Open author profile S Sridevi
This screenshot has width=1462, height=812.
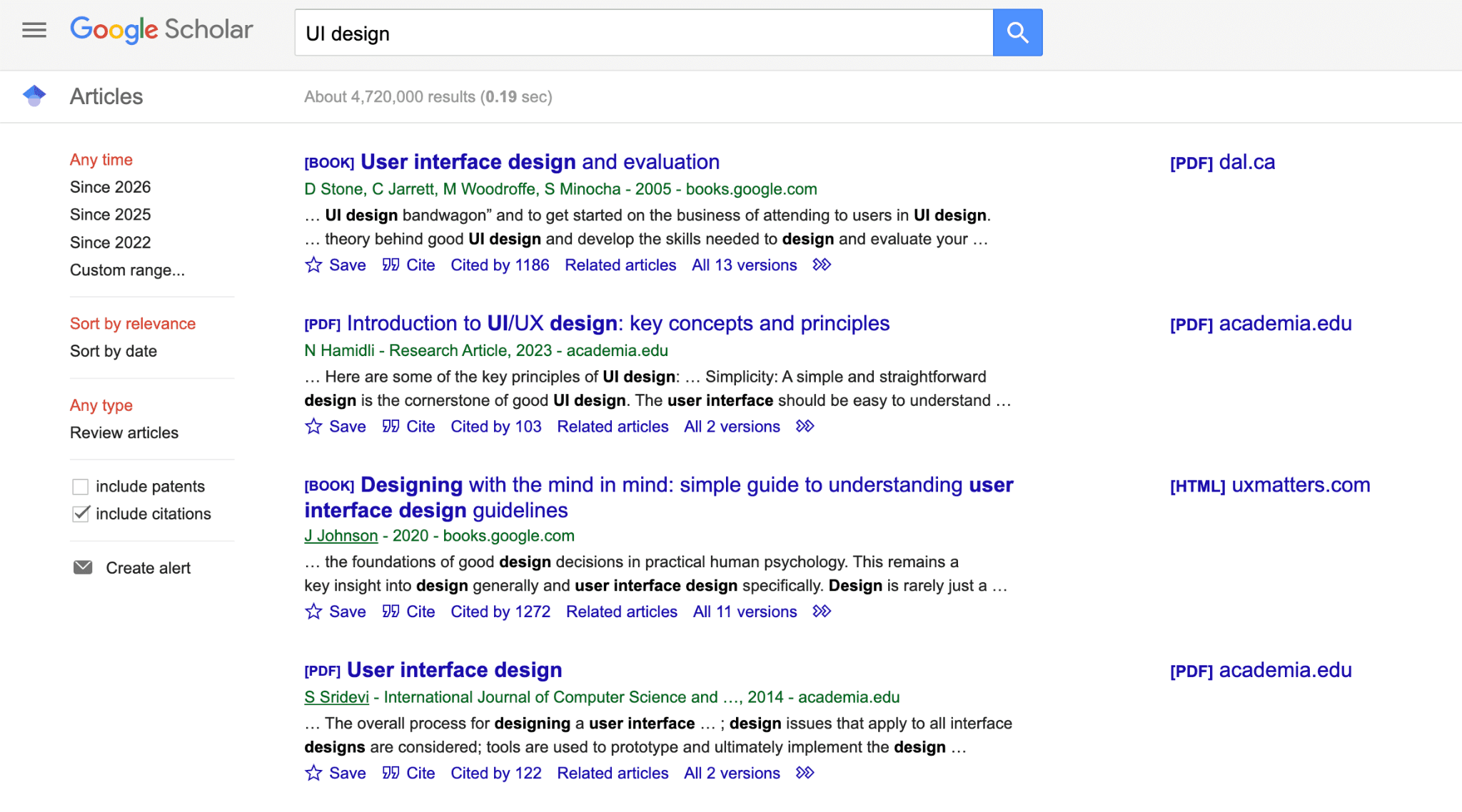coord(336,697)
